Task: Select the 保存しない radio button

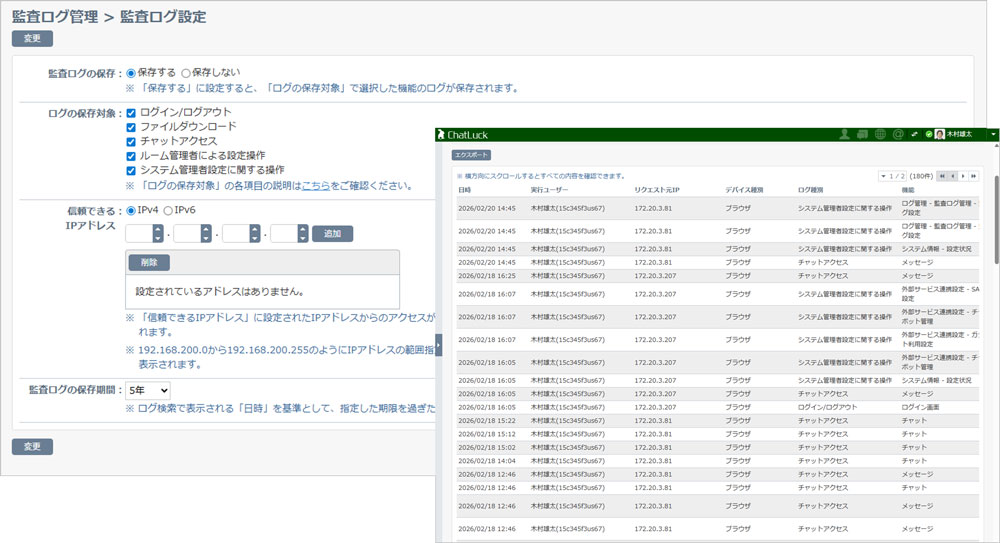Action: [x=186, y=73]
